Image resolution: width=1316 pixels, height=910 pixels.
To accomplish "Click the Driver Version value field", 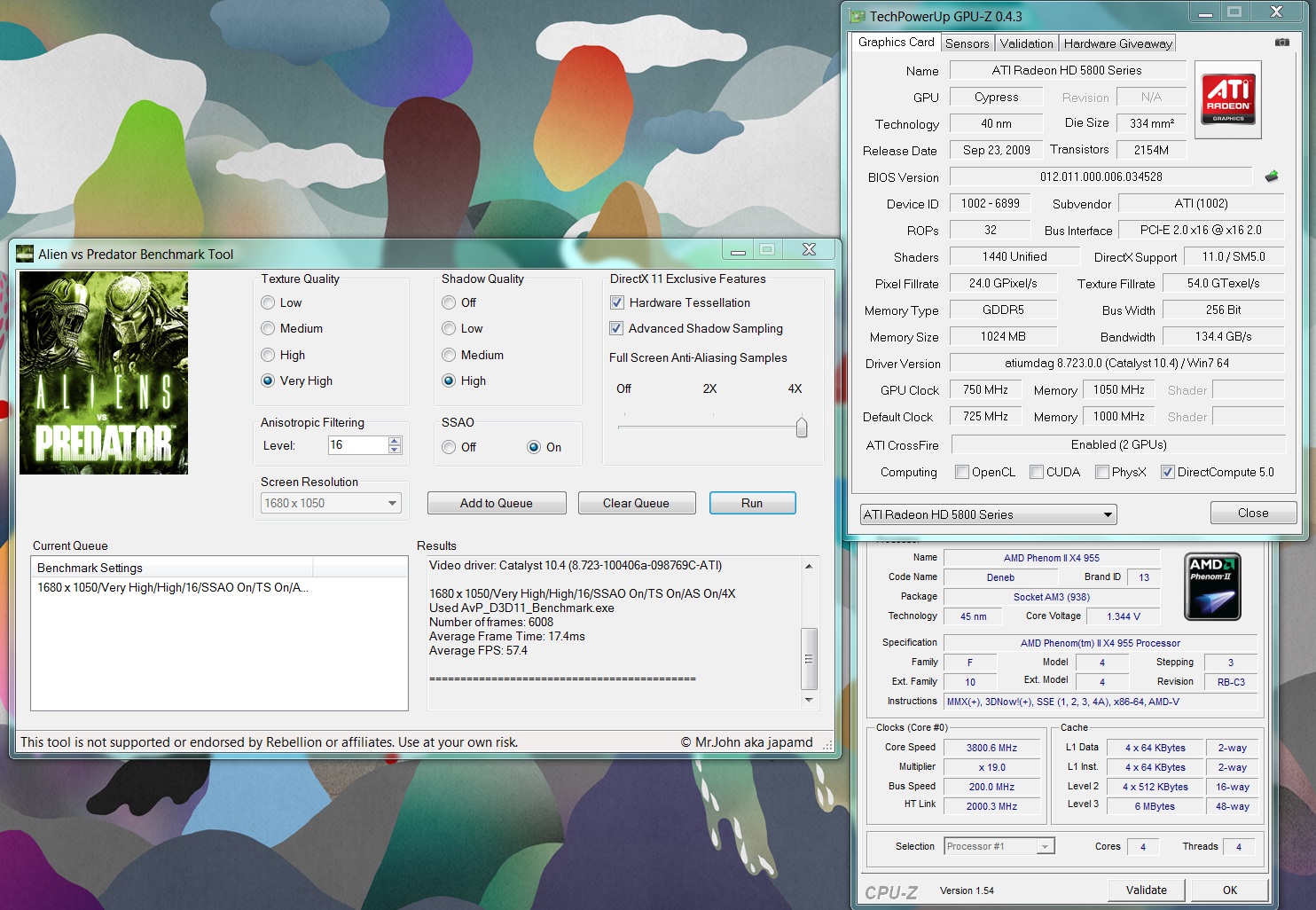I will [x=1116, y=363].
